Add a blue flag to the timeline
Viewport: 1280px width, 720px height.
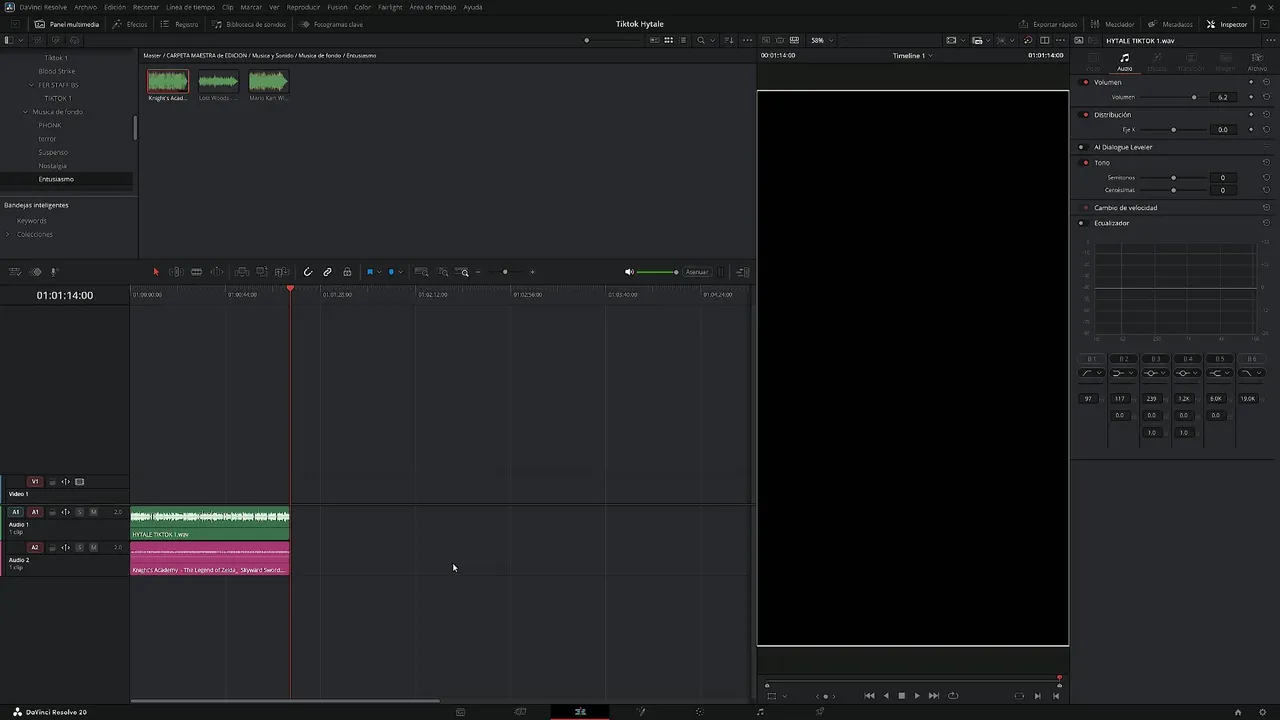(370, 272)
